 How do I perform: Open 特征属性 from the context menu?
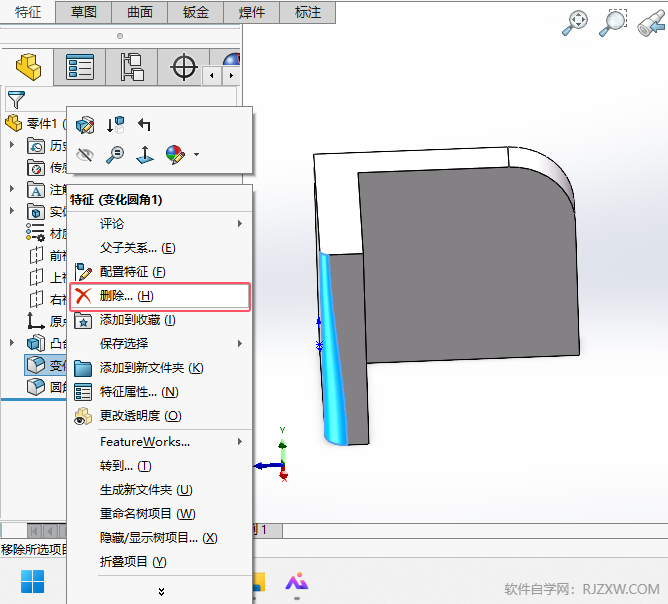(x=160, y=392)
